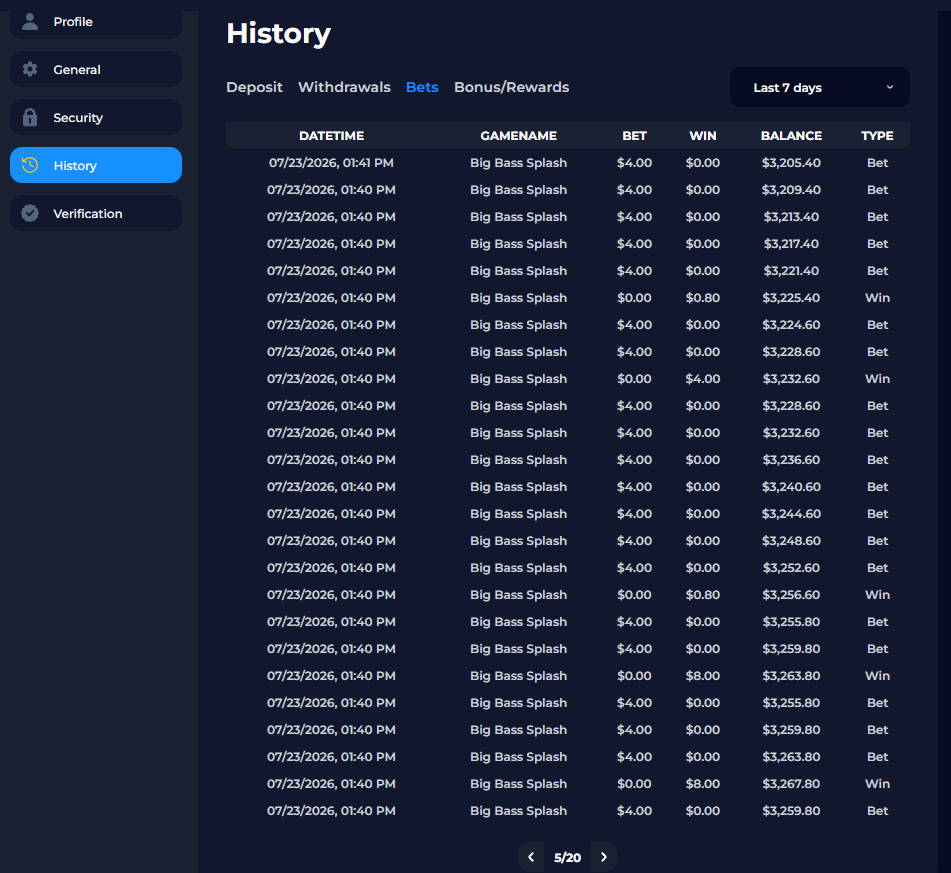Open the General settings section

coord(96,69)
